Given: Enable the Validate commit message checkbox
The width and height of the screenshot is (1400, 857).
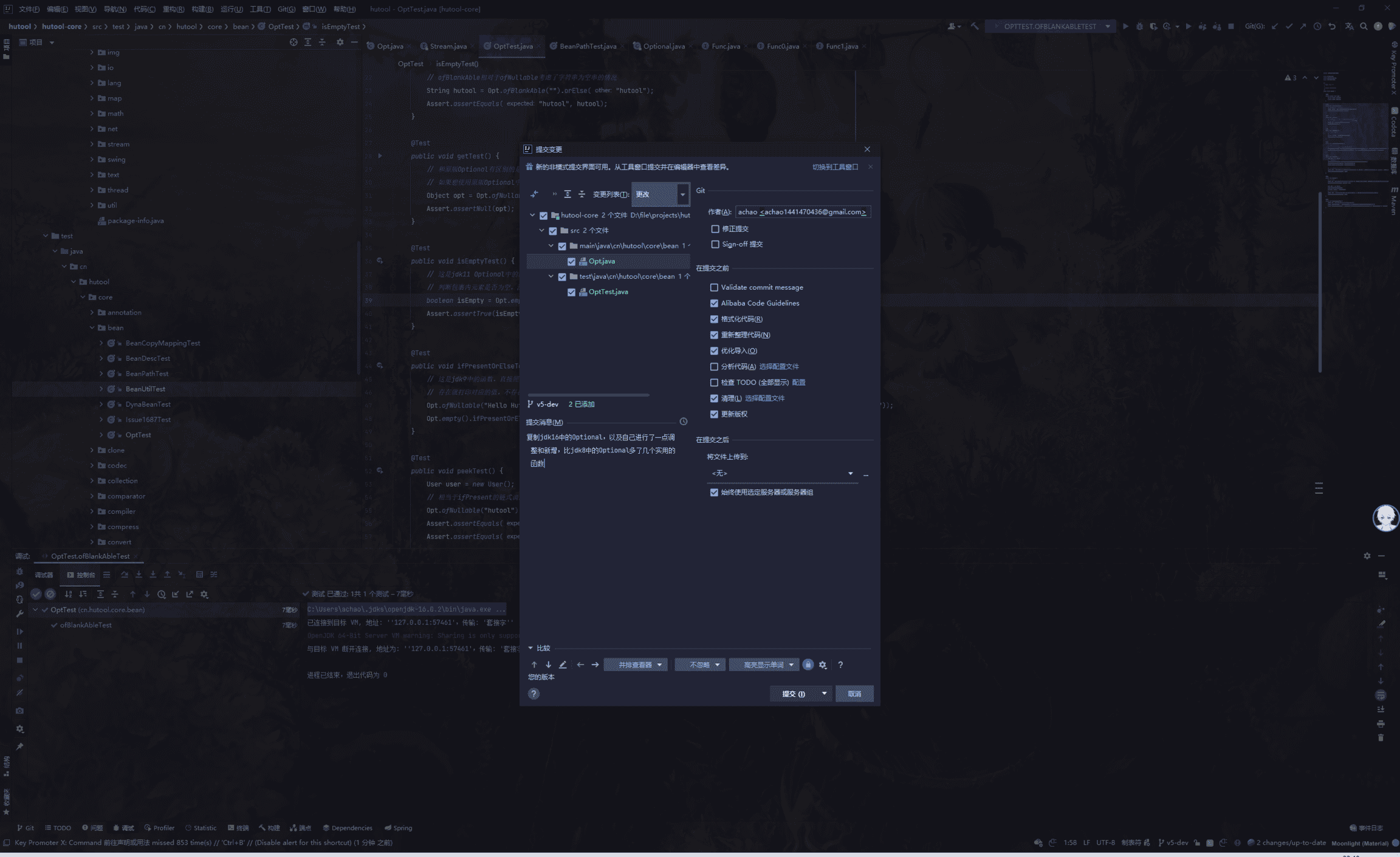Looking at the screenshot, I should click(714, 287).
